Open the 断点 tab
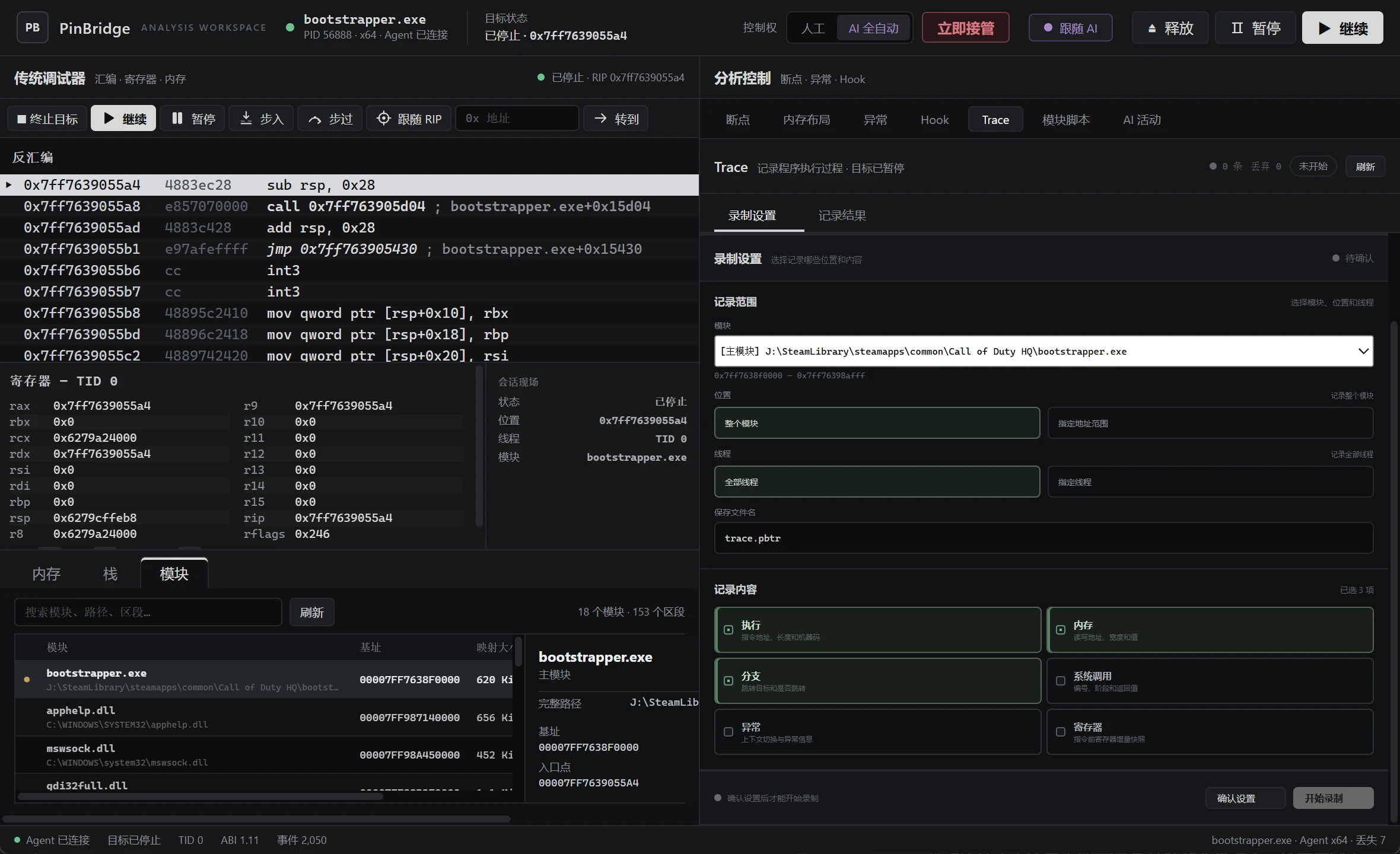1400x854 pixels. click(738, 120)
